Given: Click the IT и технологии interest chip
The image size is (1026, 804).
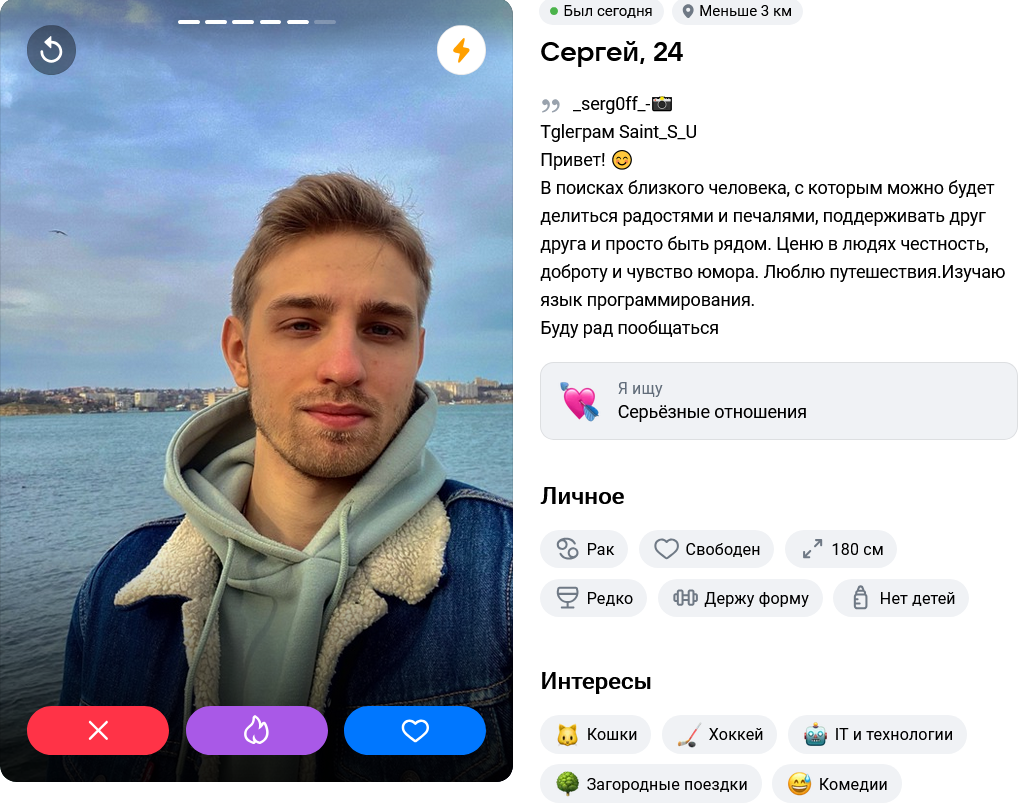Looking at the screenshot, I should (877, 735).
